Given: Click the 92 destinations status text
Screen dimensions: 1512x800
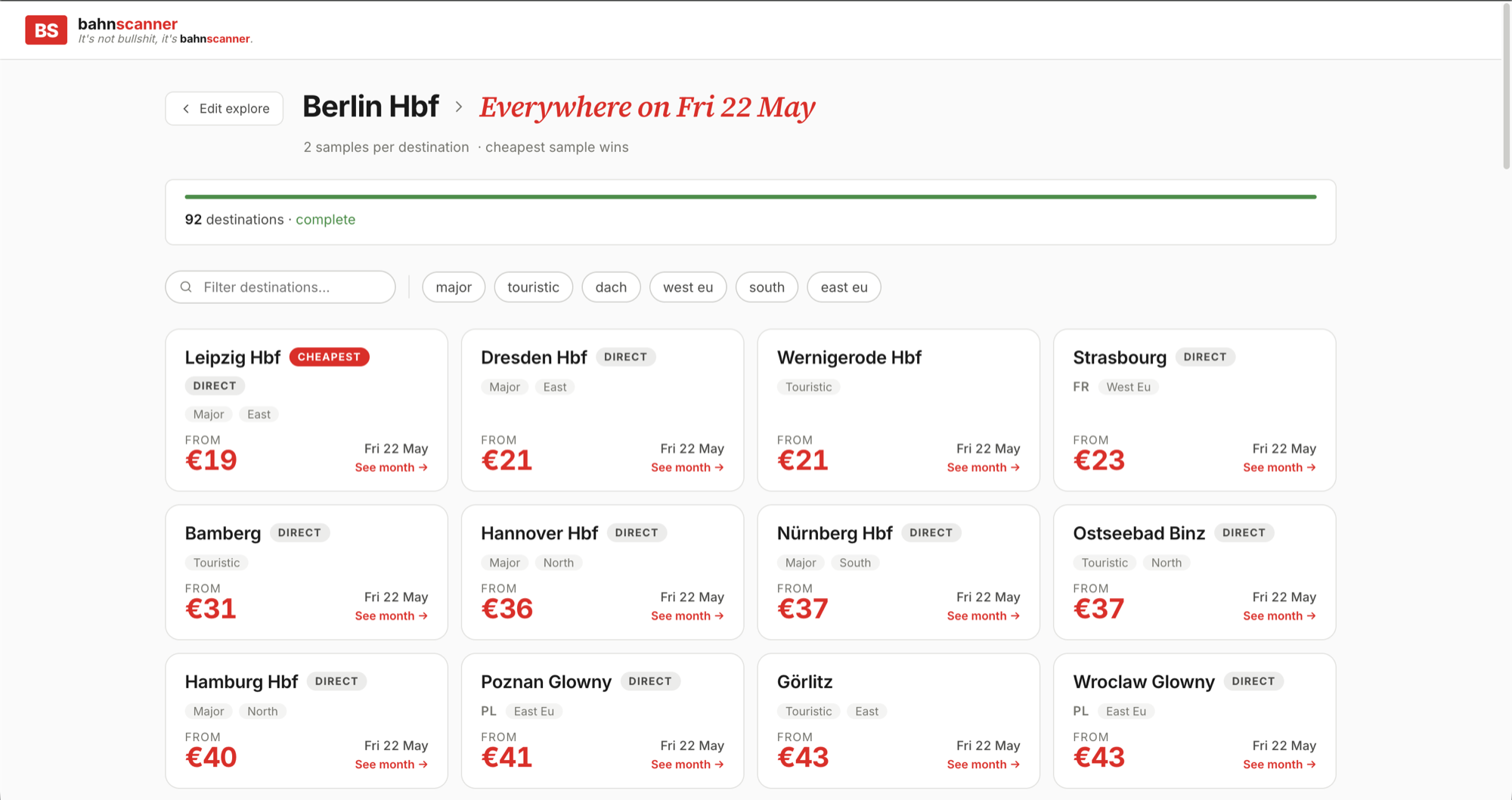Looking at the screenshot, I should click(270, 219).
